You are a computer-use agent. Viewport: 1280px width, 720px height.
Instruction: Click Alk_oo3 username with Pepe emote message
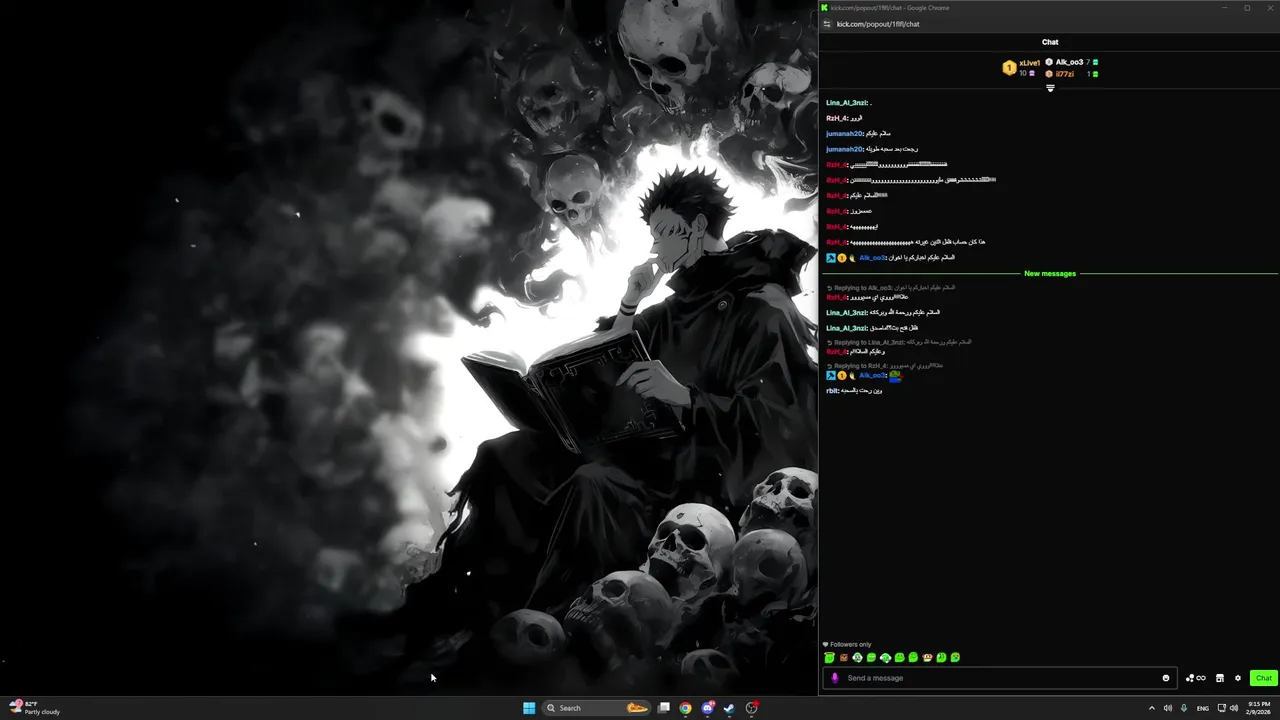point(872,376)
